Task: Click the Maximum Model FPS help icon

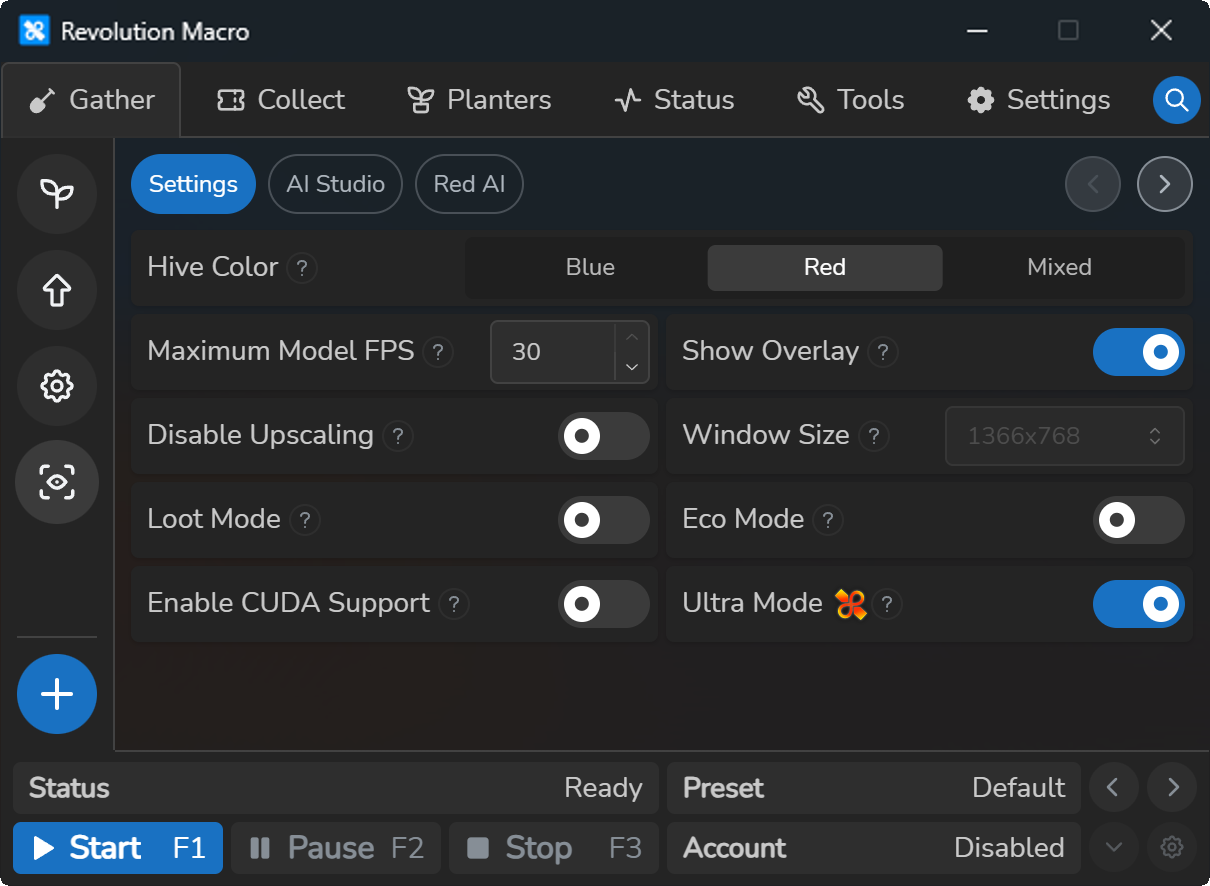Action: [438, 352]
